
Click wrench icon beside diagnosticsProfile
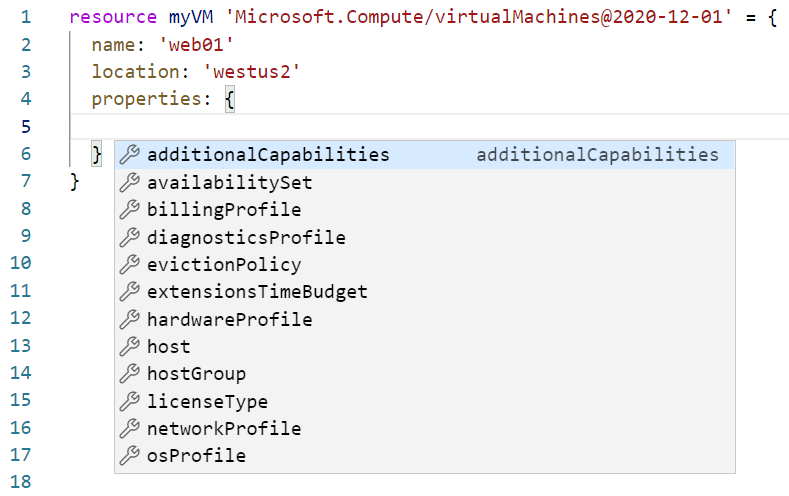(x=129, y=238)
